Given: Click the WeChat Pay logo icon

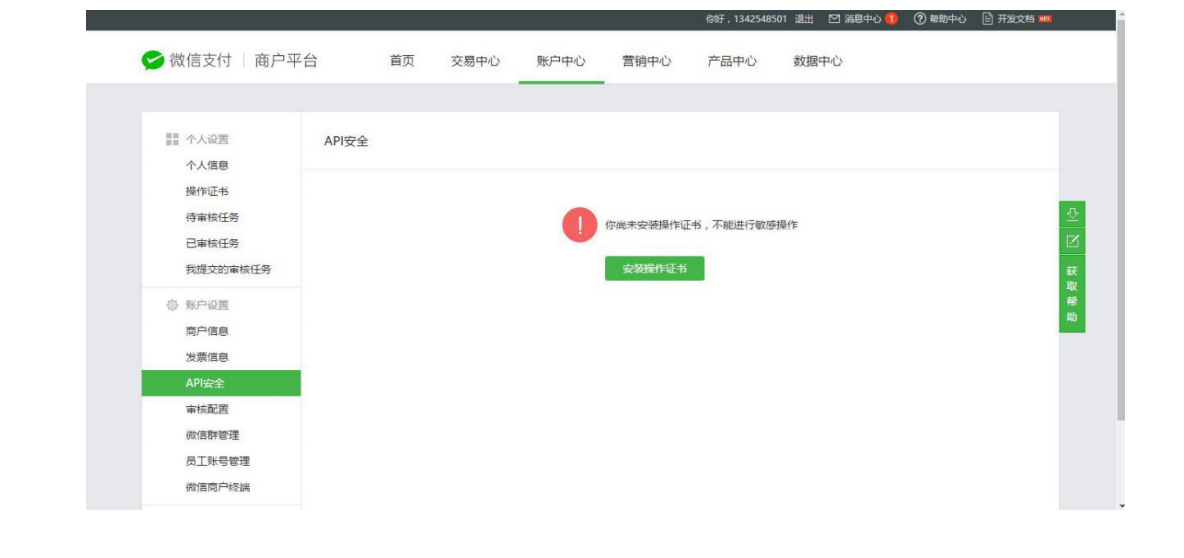Looking at the screenshot, I should click(152, 61).
